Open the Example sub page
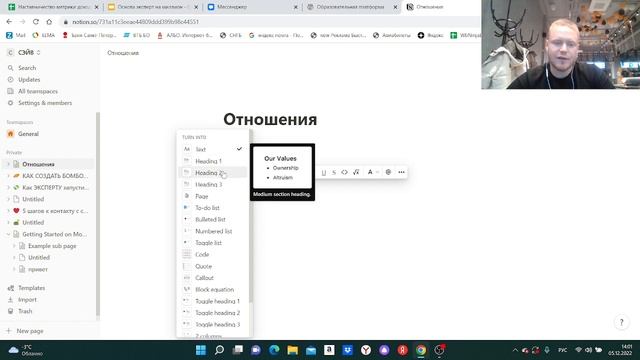 click(52, 246)
